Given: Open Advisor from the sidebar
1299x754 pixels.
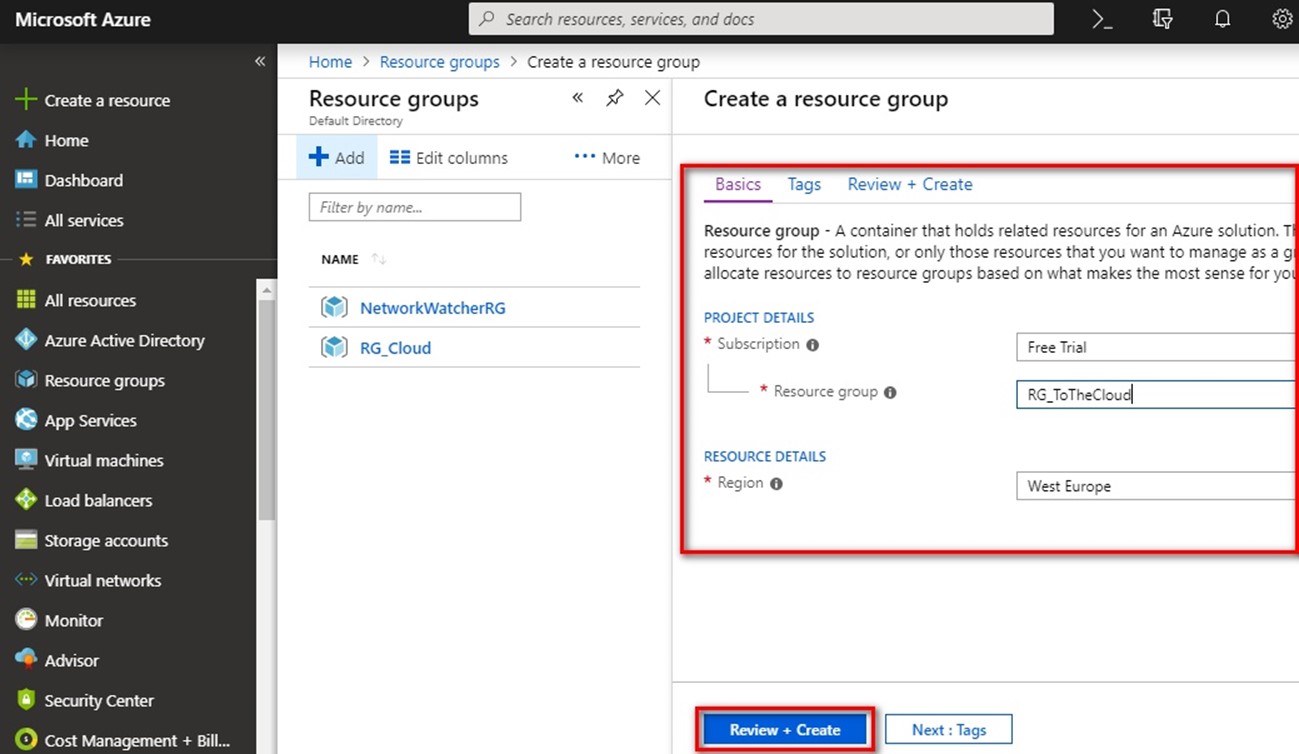Looking at the screenshot, I should [71, 660].
